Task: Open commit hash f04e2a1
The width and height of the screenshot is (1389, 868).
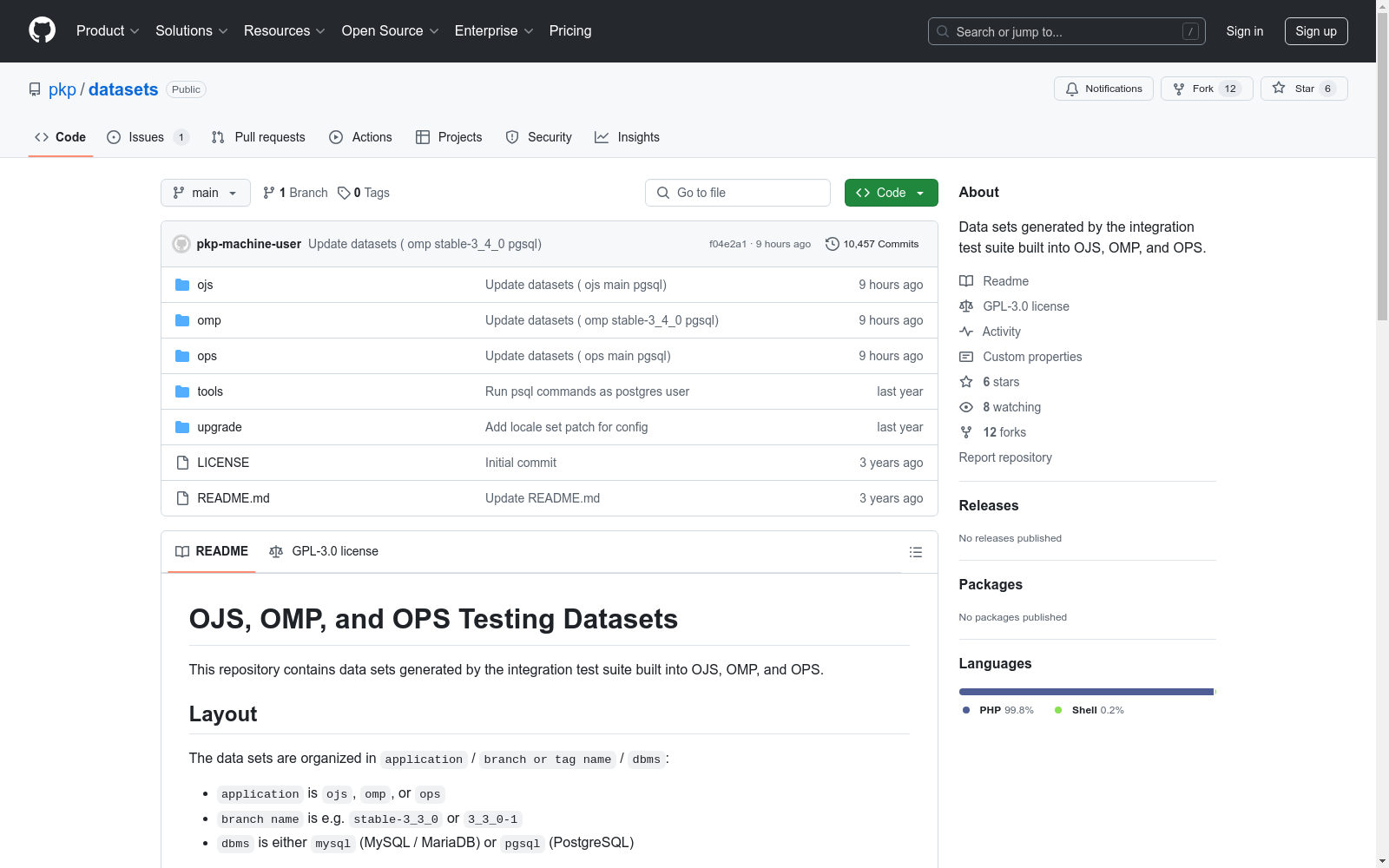Action: (x=727, y=244)
